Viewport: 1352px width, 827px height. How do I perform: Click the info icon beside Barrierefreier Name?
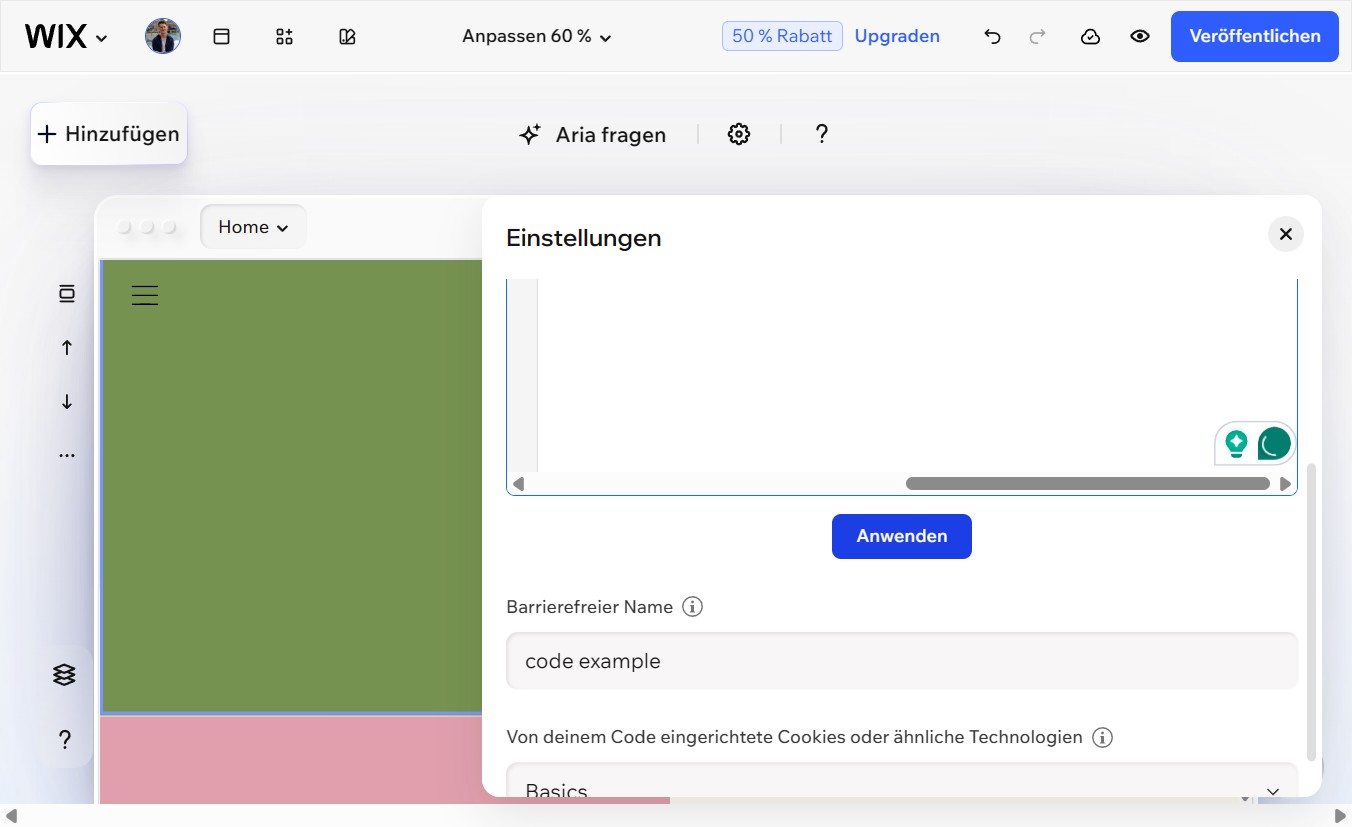tap(692, 607)
